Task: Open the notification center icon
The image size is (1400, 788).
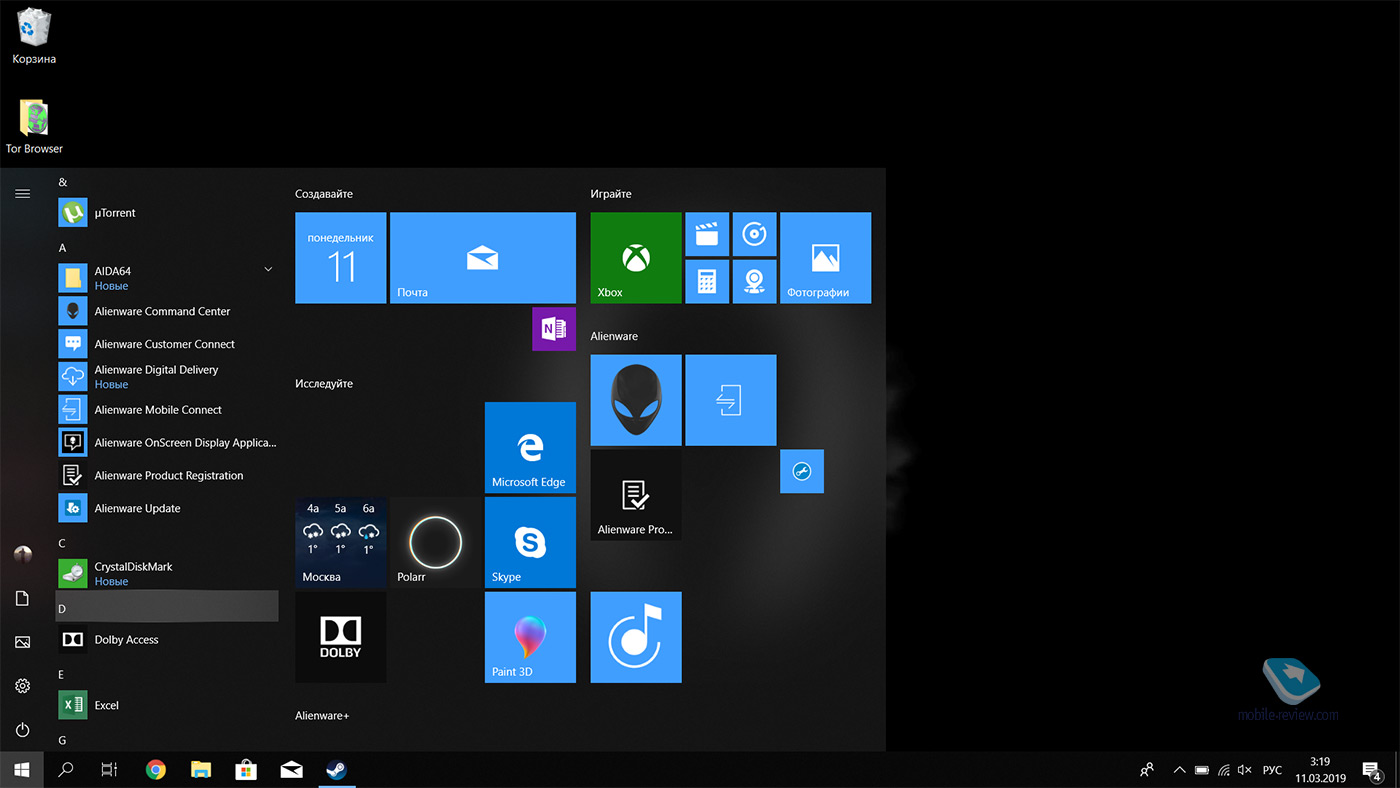Action: click(1372, 770)
